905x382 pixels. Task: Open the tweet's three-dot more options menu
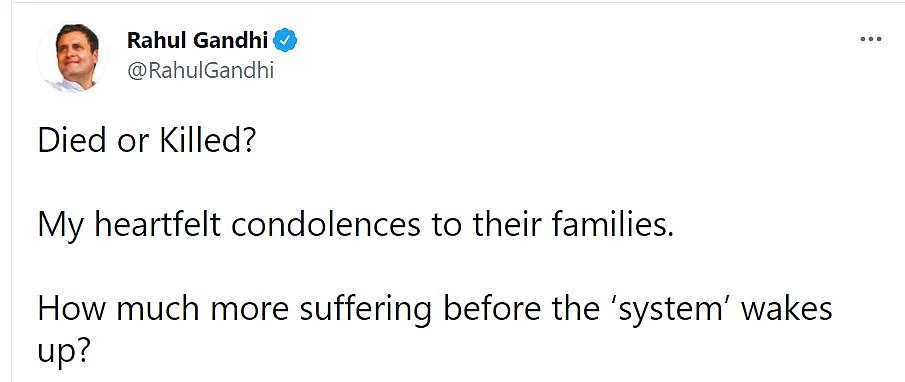(870, 40)
